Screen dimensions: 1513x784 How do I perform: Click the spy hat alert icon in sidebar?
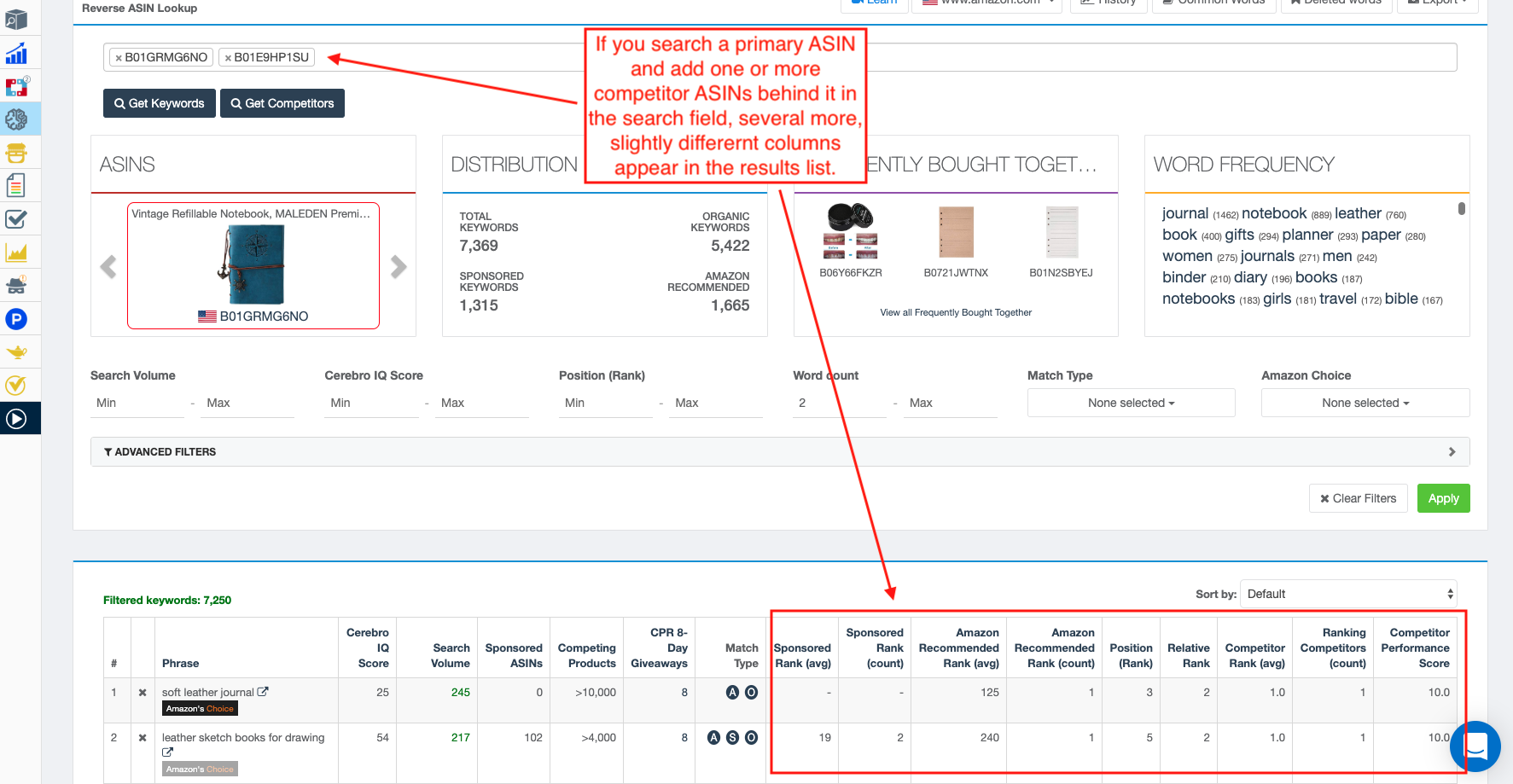click(16, 285)
